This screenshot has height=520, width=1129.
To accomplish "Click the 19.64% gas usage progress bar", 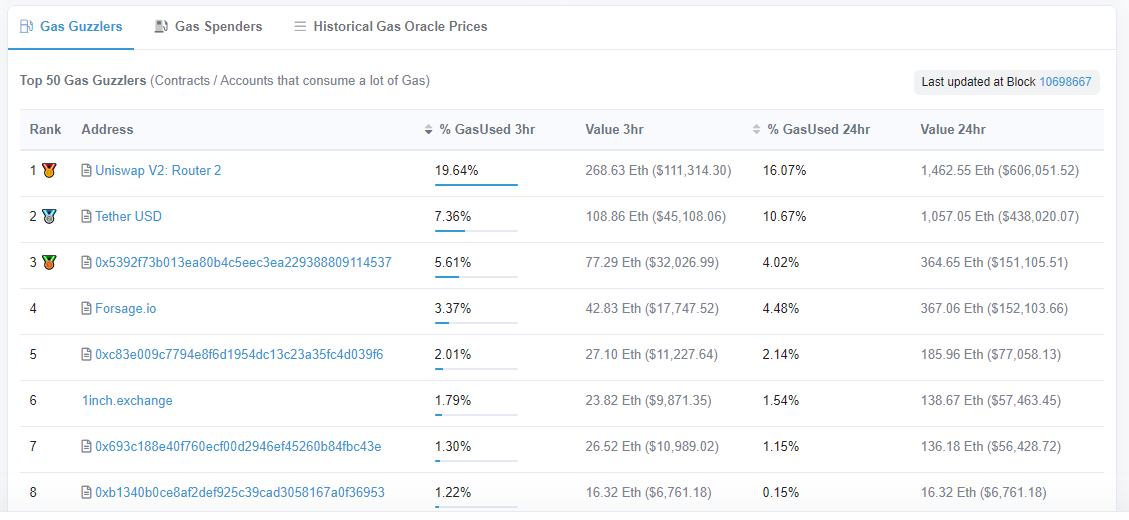I will 476,184.
